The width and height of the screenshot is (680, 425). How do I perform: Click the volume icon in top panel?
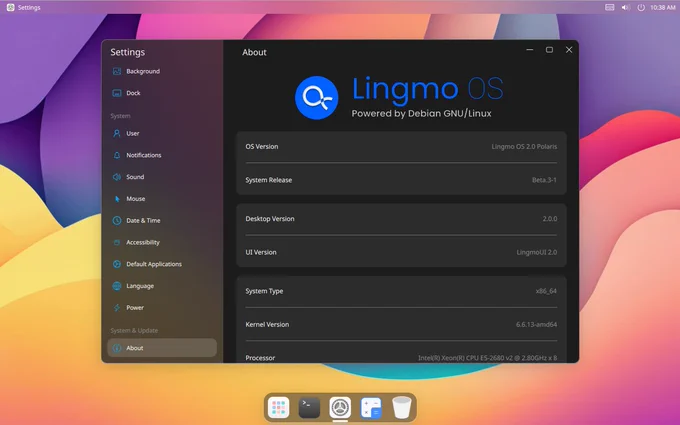click(625, 7)
